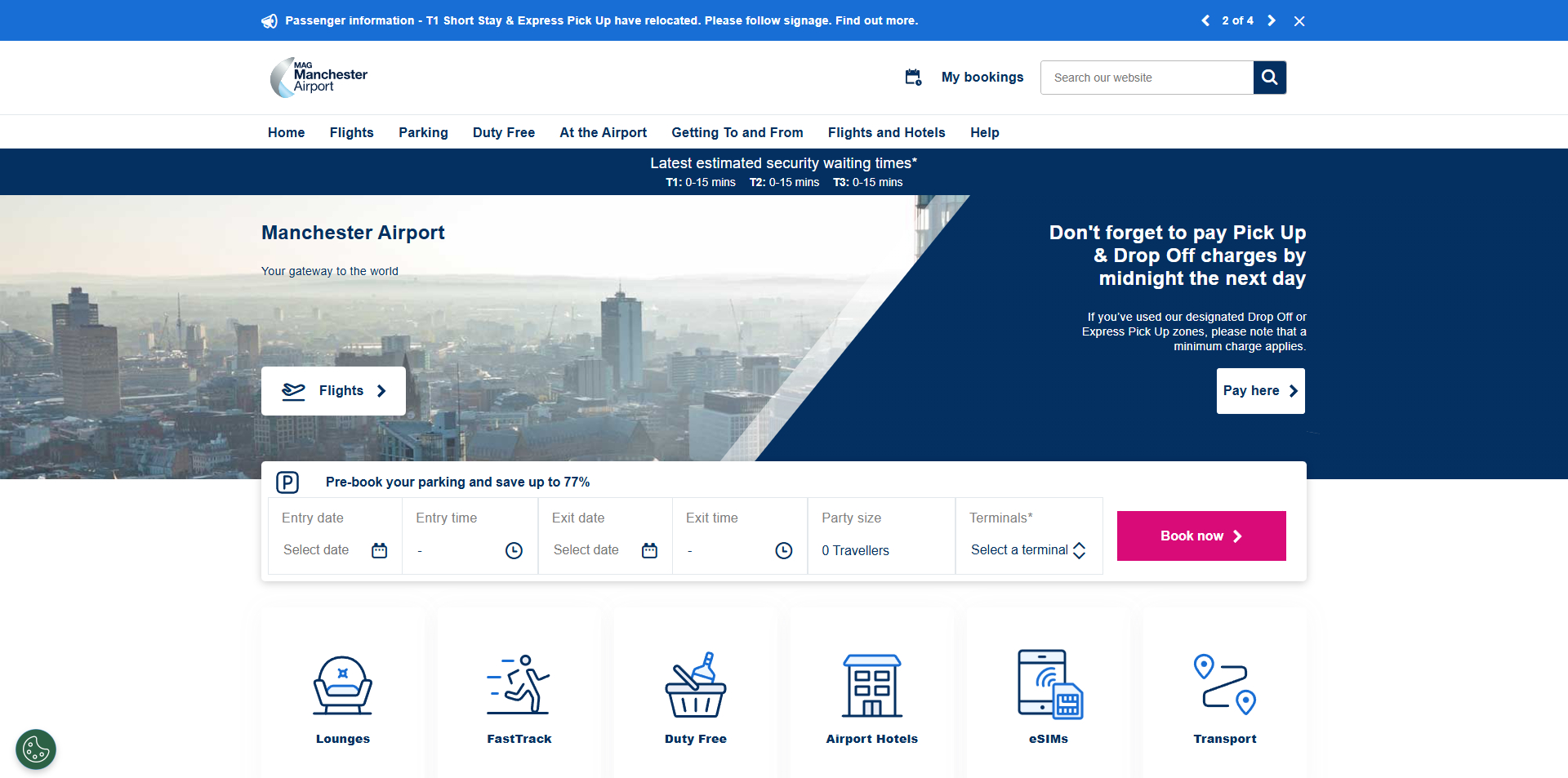Click the Book now button
Viewport: 1568px width, 778px height.
point(1200,536)
